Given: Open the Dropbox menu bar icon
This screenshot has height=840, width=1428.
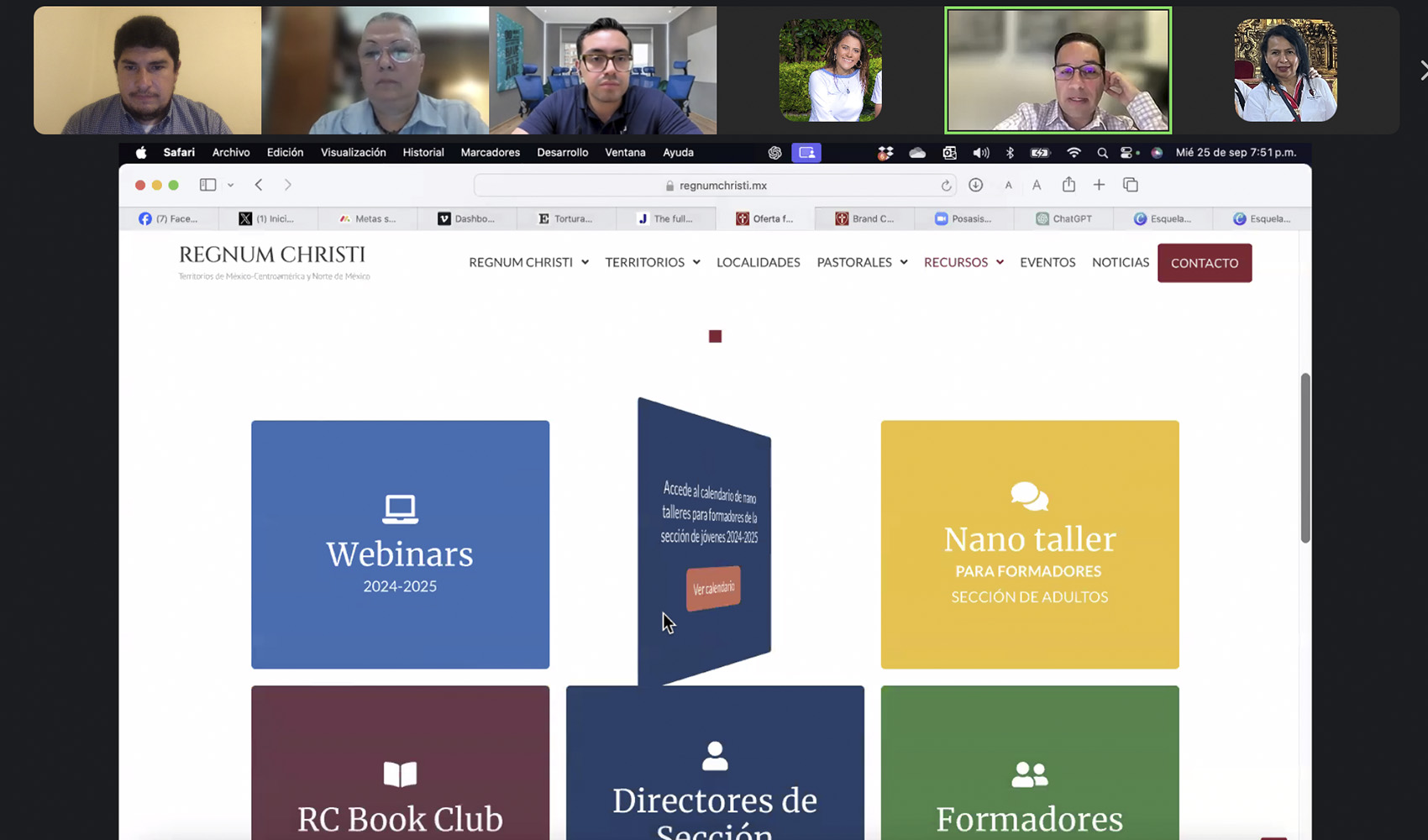Looking at the screenshot, I should click(x=885, y=152).
